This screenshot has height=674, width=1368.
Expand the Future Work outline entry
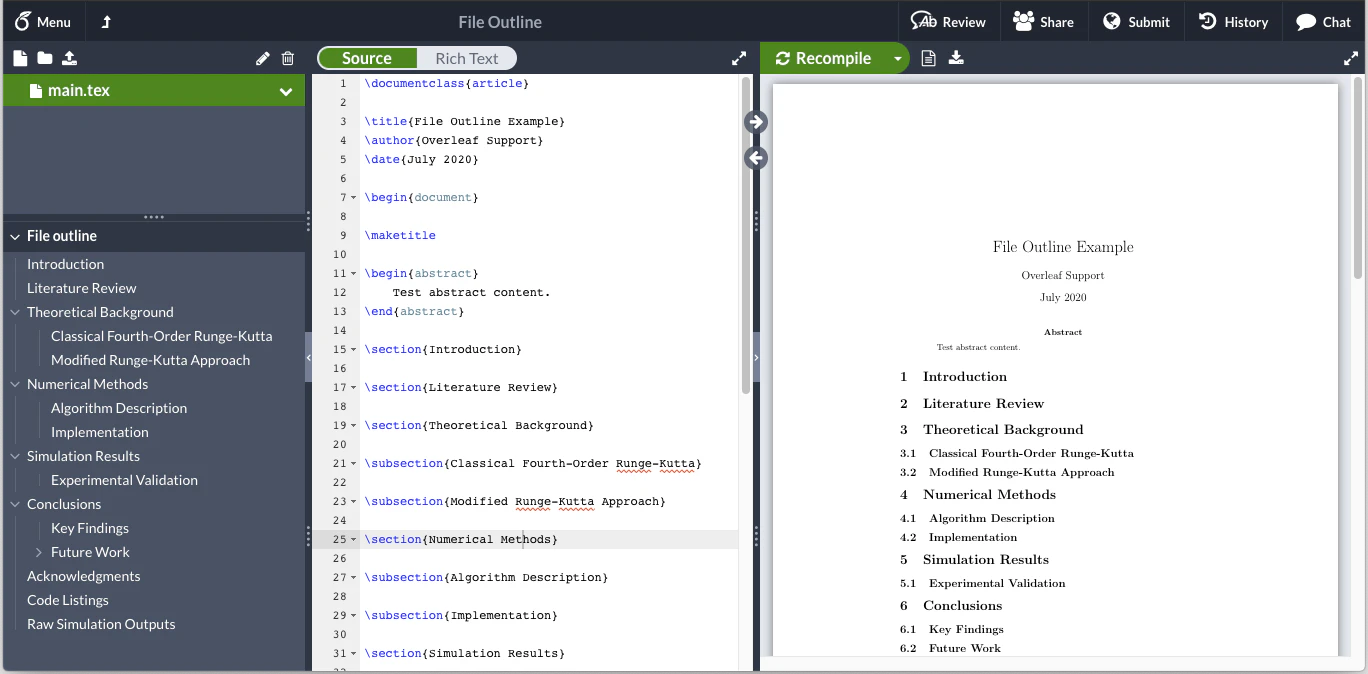click(x=37, y=552)
